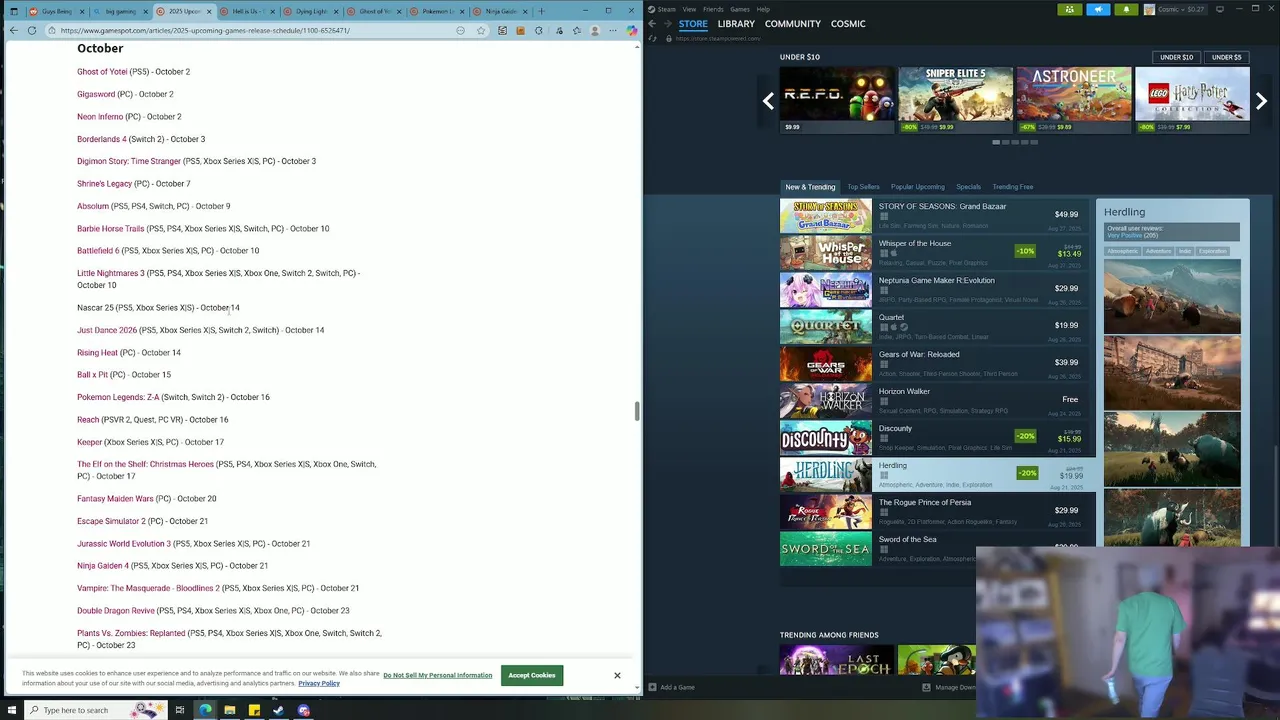Viewport: 1280px width, 720px height.
Task: Go to the Steam LIBRARY section
Action: click(735, 23)
